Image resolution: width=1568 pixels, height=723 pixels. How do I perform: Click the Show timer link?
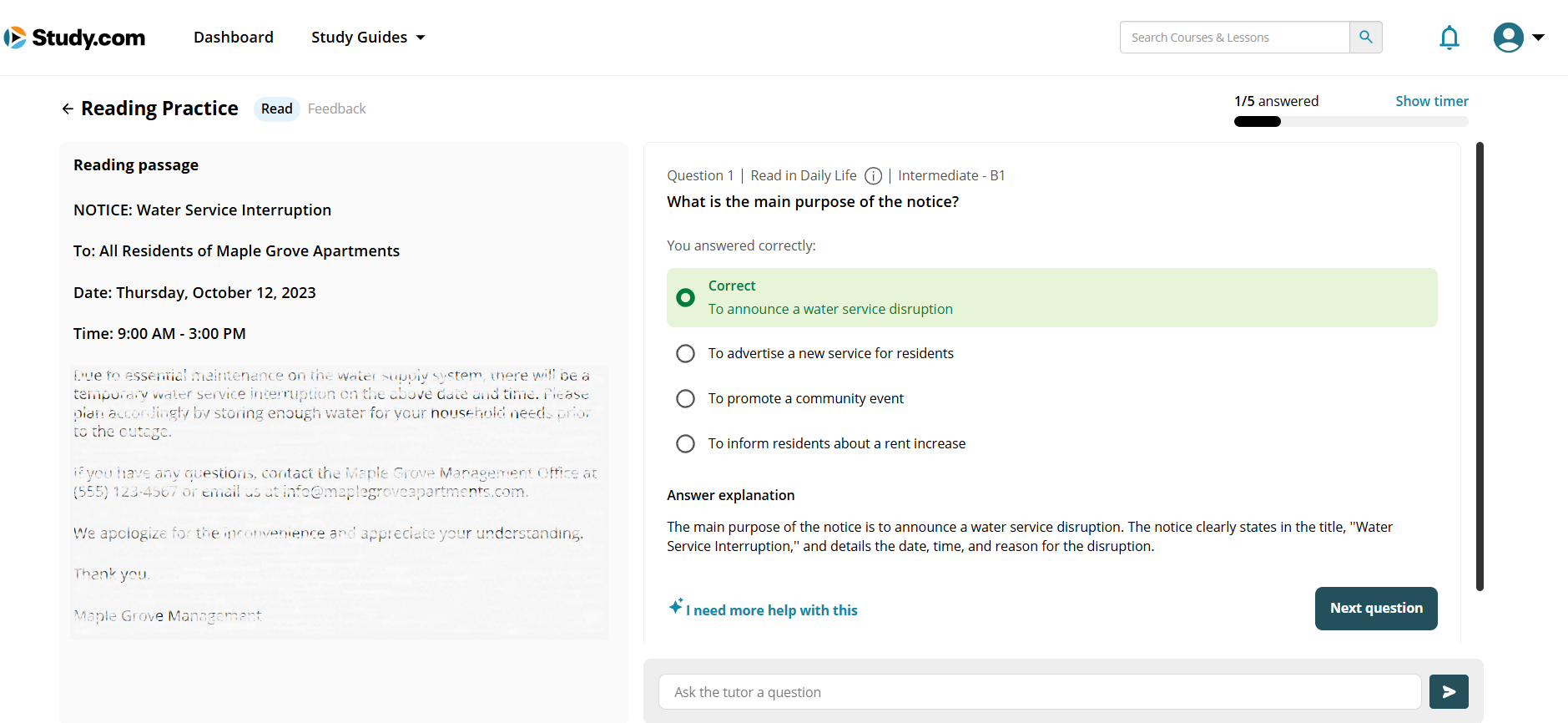[x=1431, y=101]
